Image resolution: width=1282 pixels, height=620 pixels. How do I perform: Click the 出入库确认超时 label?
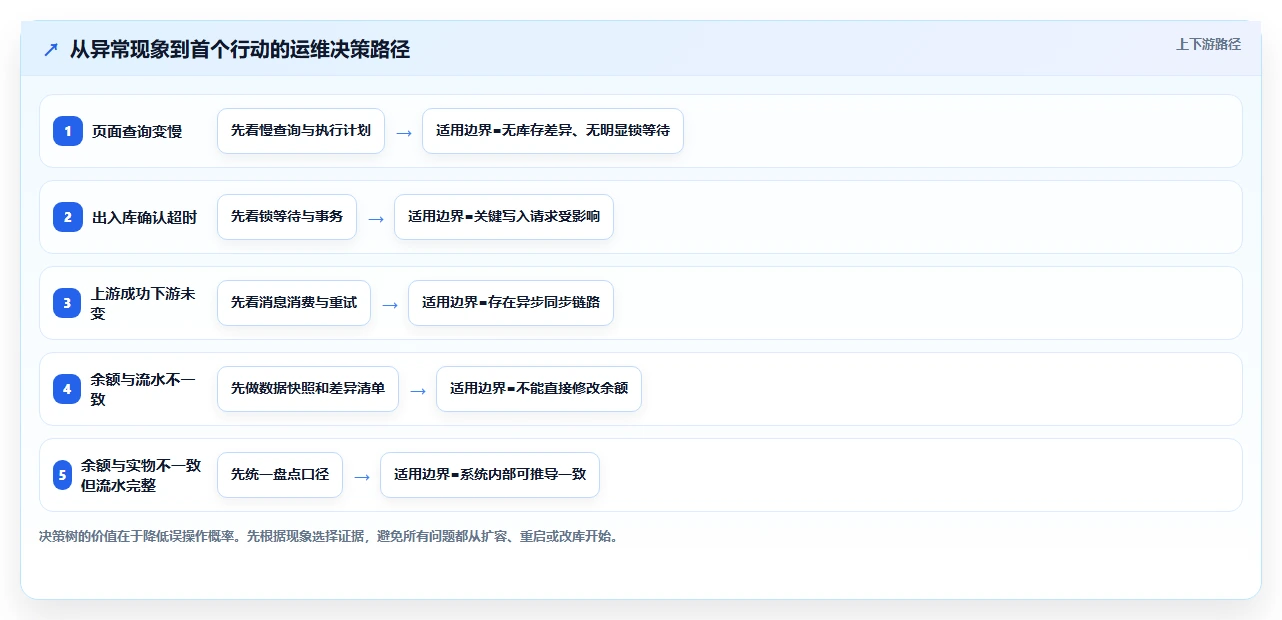[145, 217]
